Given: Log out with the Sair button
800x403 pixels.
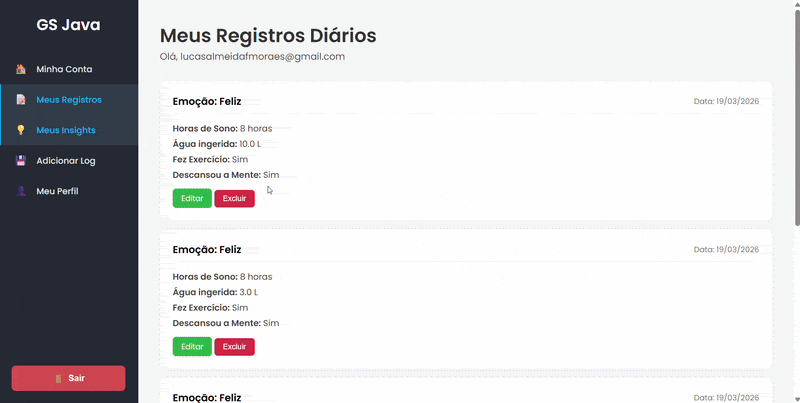Looking at the screenshot, I should point(68,378).
